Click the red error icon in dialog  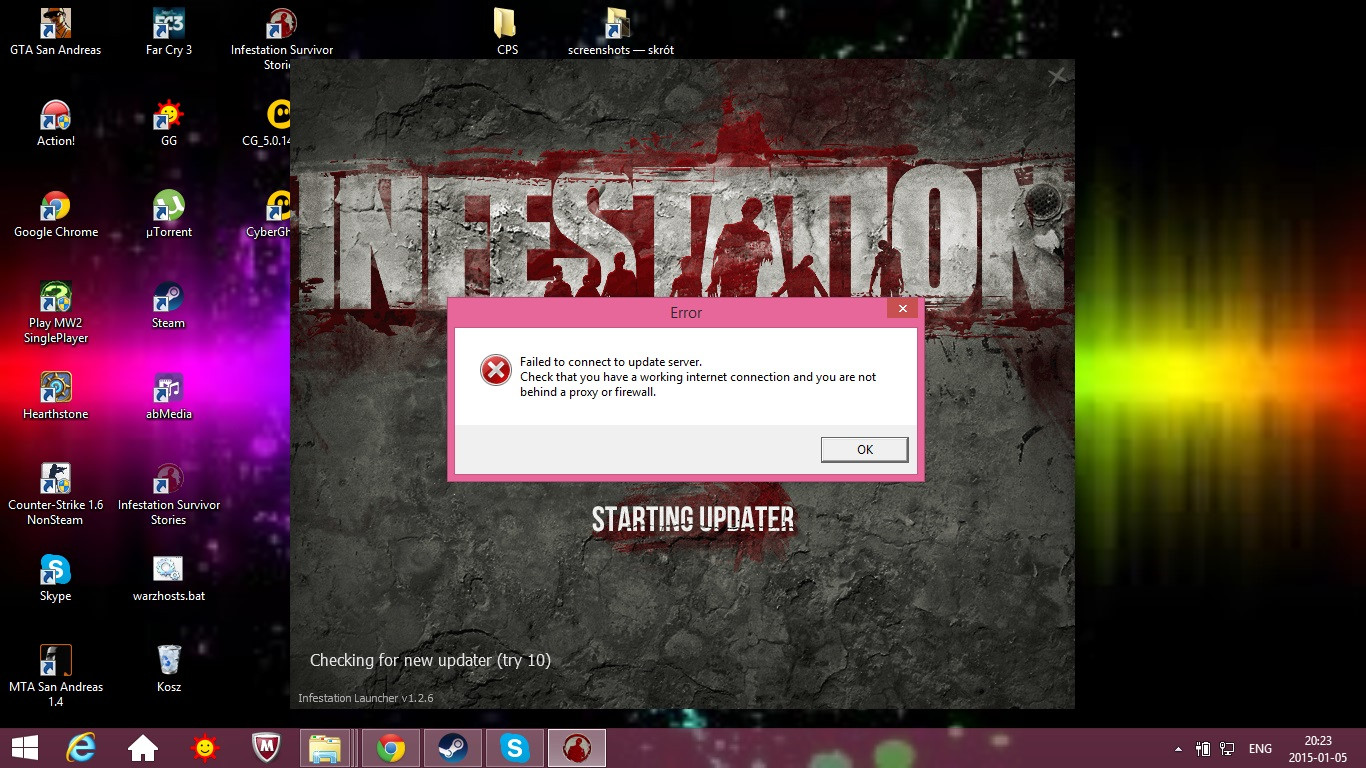pyautogui.click(x=495, y=370)
